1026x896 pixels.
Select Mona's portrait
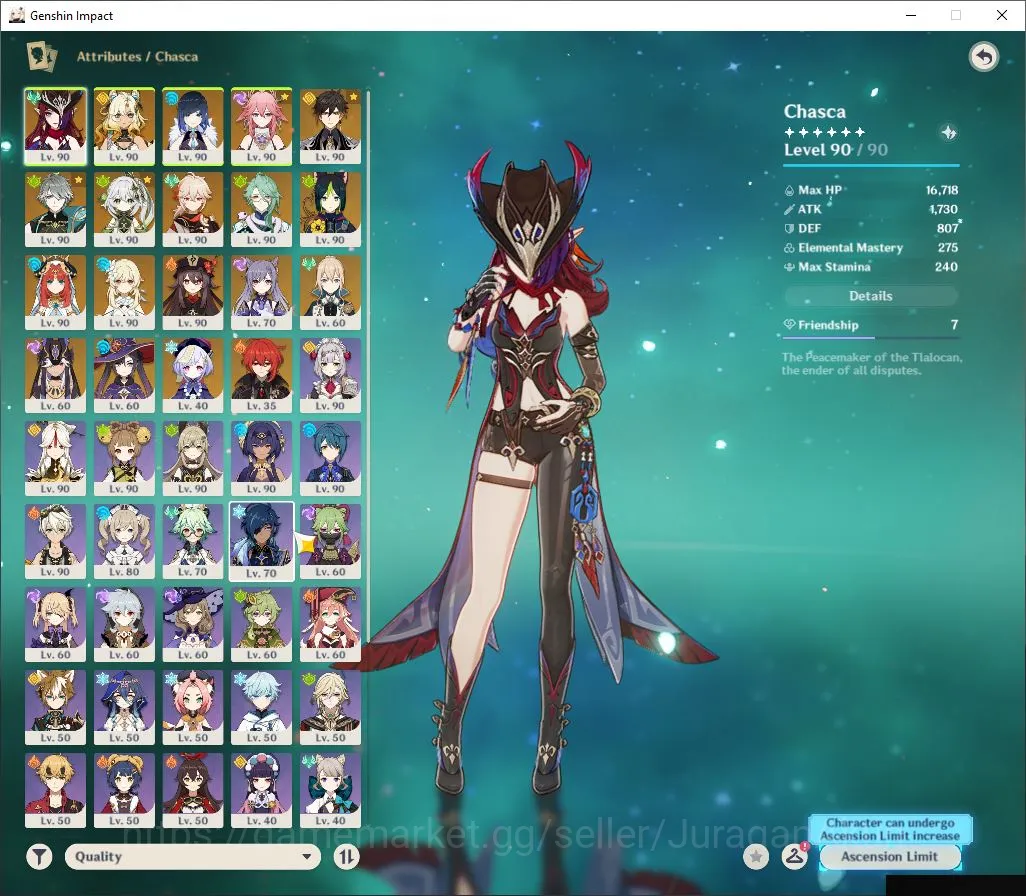(x=124, y=376)
